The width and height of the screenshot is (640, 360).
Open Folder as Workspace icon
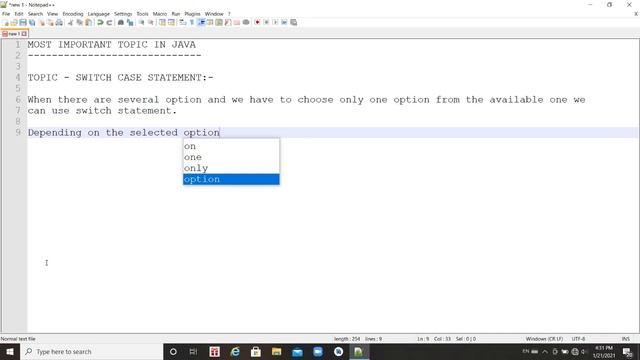pyautogui.click(x=237, y=22)
